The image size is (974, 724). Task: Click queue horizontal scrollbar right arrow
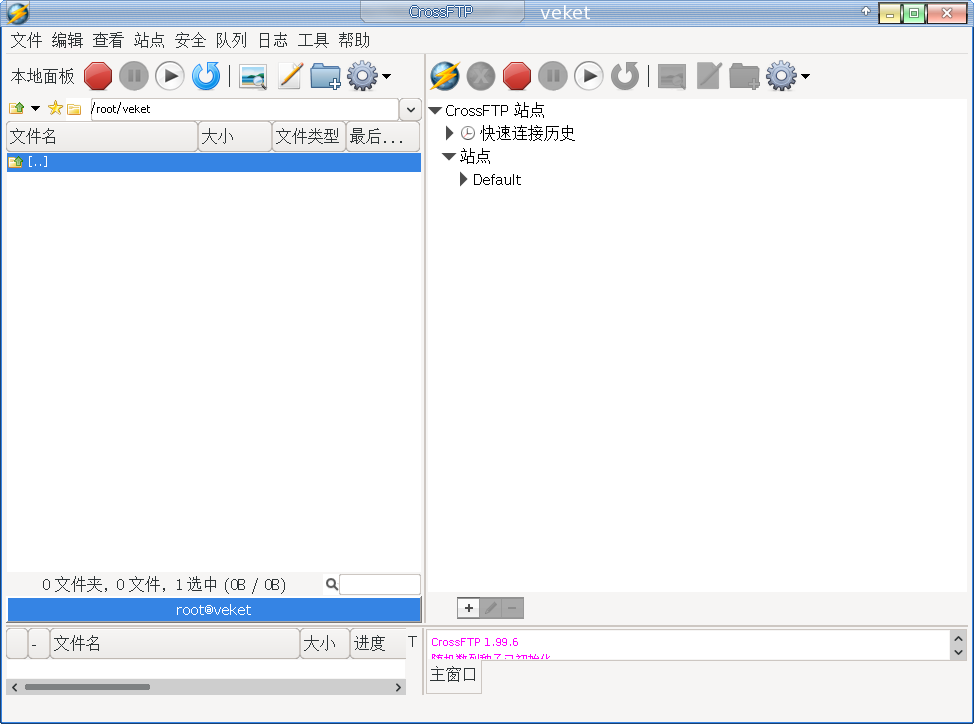398,687
